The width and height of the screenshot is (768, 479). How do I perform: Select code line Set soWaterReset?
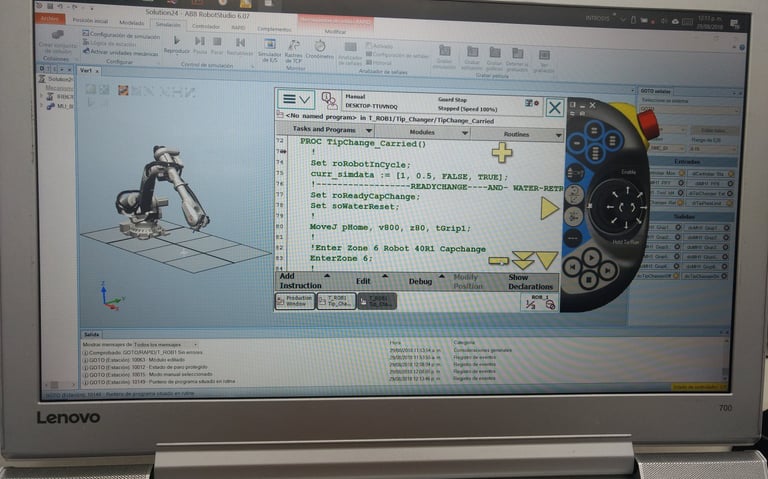(x=355, y=206)
